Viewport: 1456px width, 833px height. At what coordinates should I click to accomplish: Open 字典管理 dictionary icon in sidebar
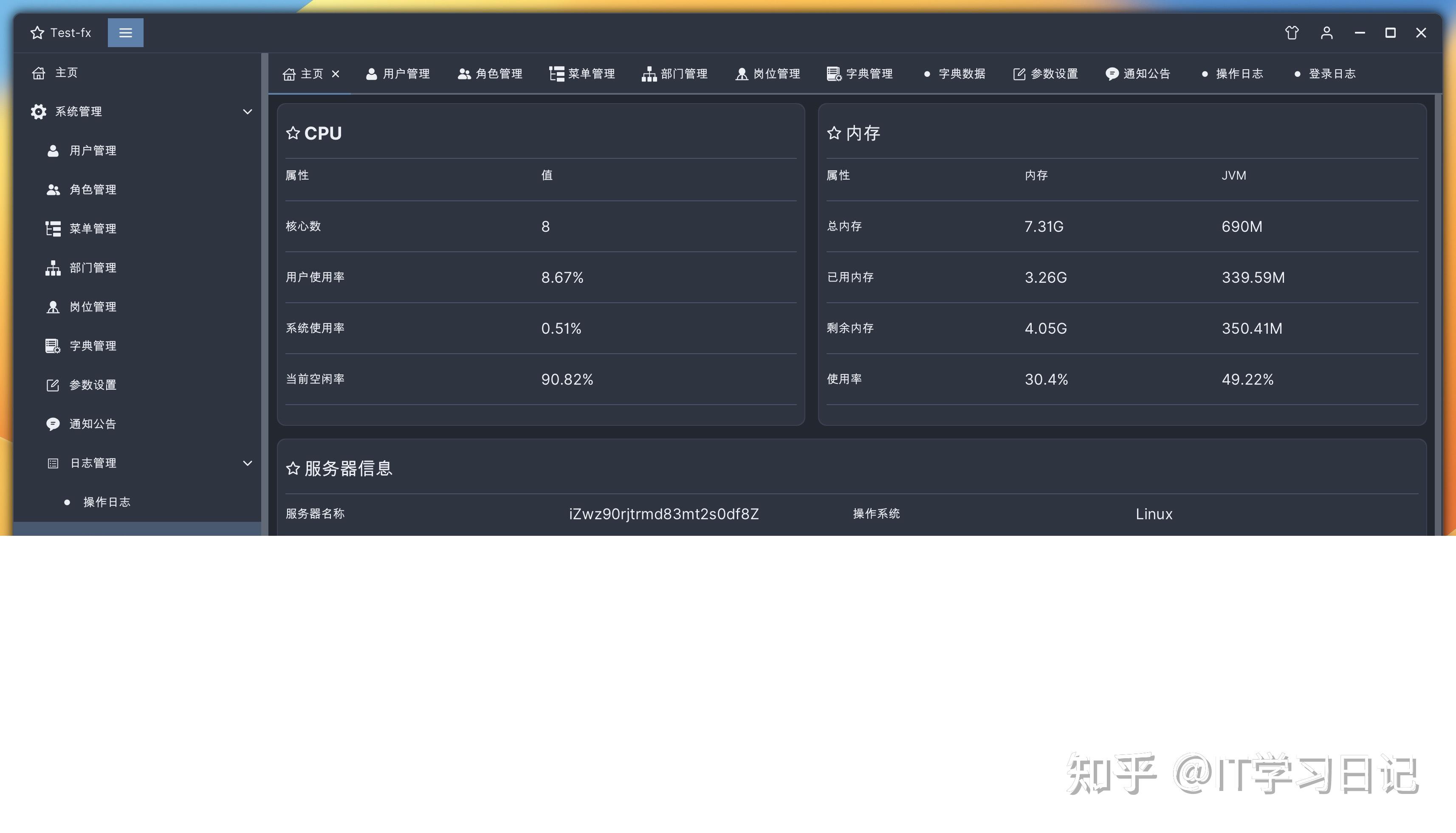click(x=53, y=346)
